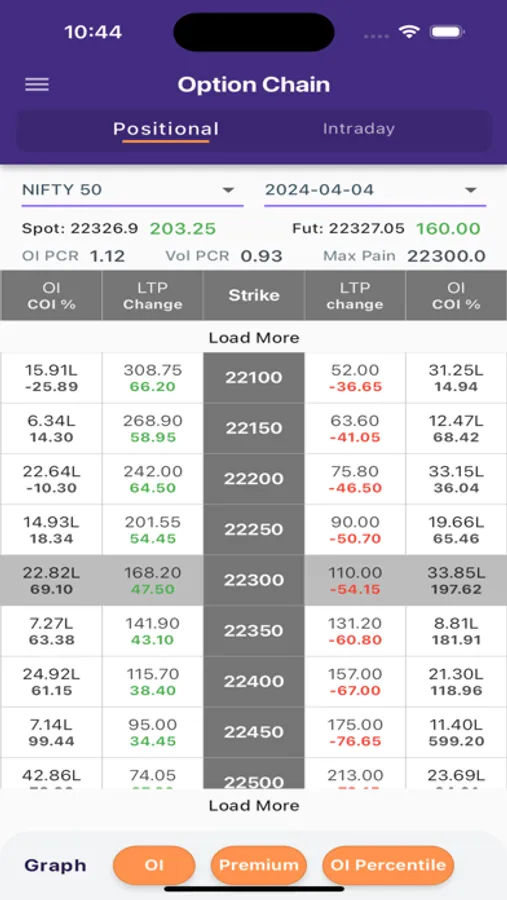
Task: Tap the put LTP cell 52.00
Action: pos(355,378)
